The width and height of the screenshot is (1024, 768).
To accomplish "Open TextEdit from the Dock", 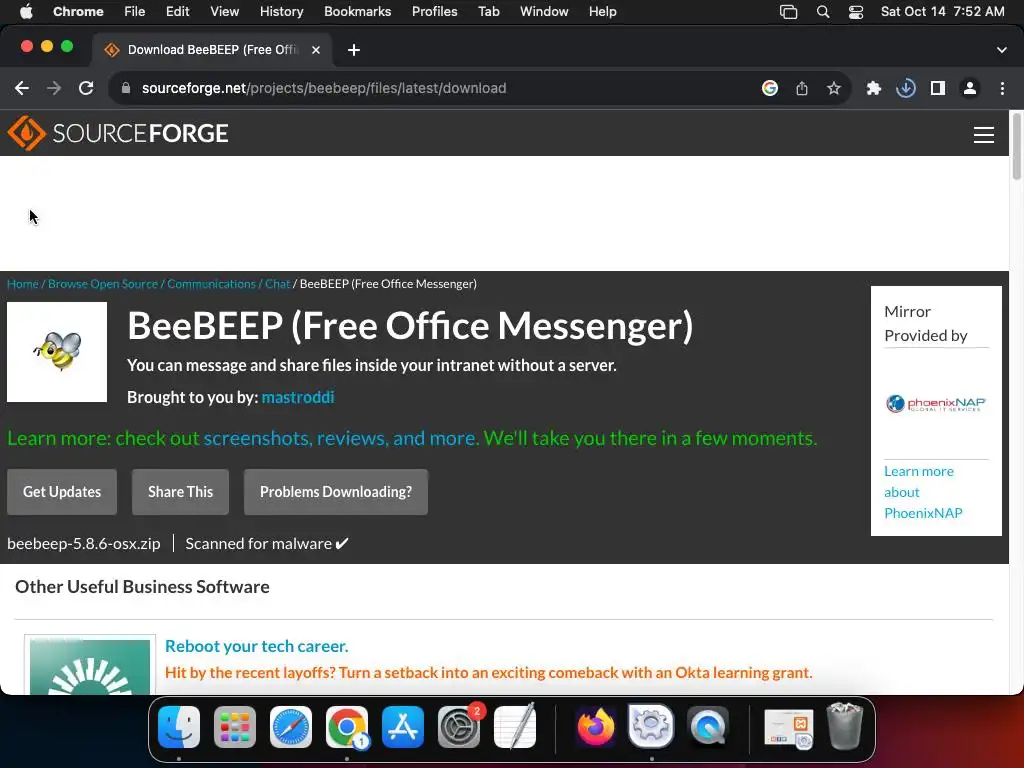I will click(515, 727).
